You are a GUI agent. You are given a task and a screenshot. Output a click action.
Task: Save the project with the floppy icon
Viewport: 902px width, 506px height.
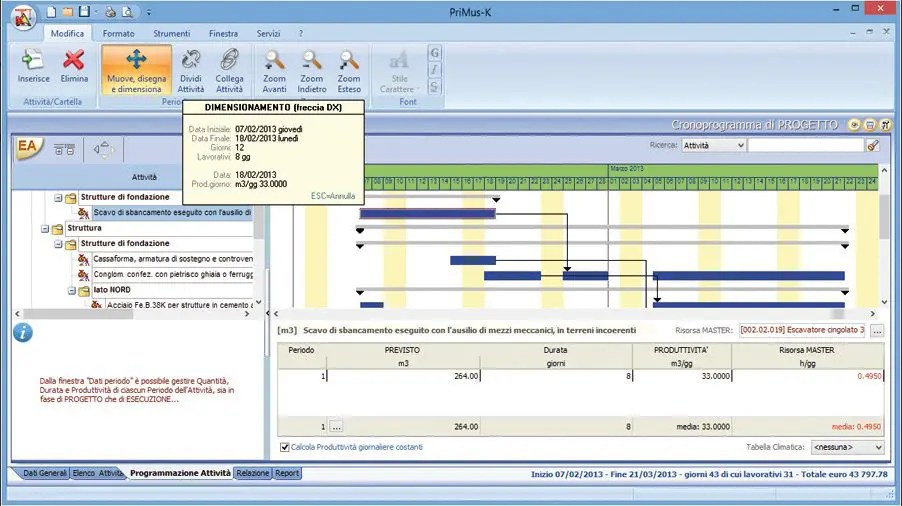click(84, 12)
